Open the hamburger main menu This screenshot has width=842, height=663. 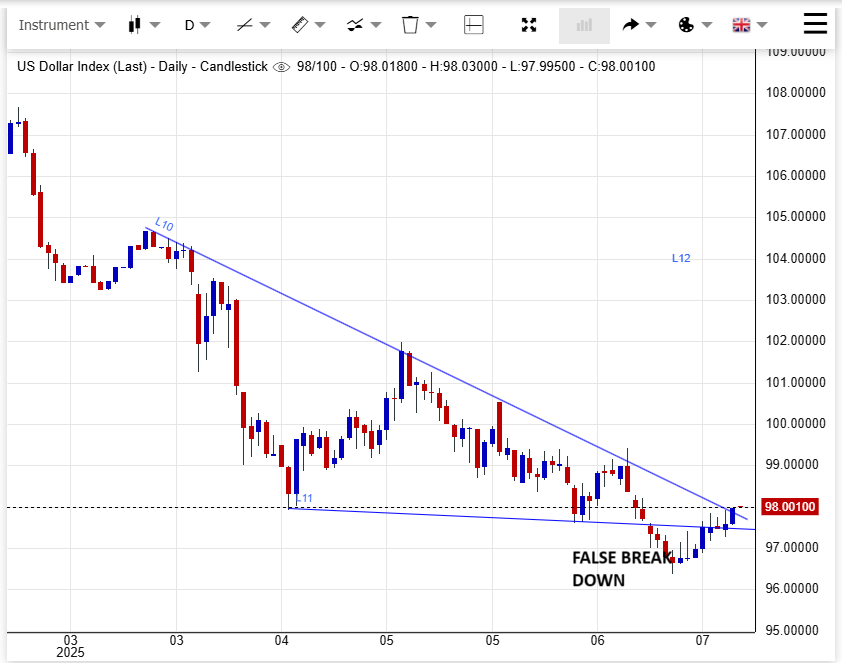(x=816, y=20)
